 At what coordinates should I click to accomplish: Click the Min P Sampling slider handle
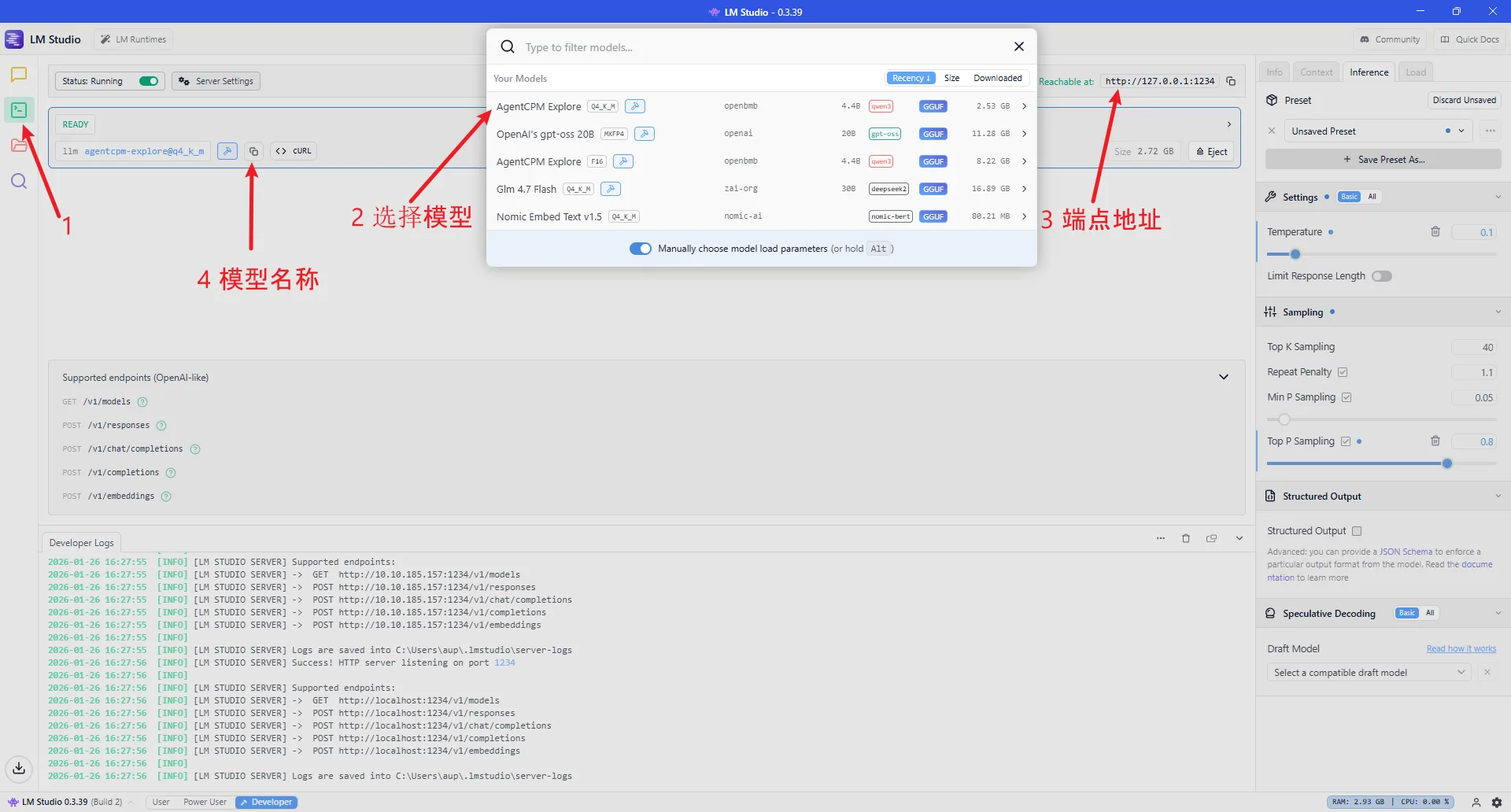[1284, 419]
